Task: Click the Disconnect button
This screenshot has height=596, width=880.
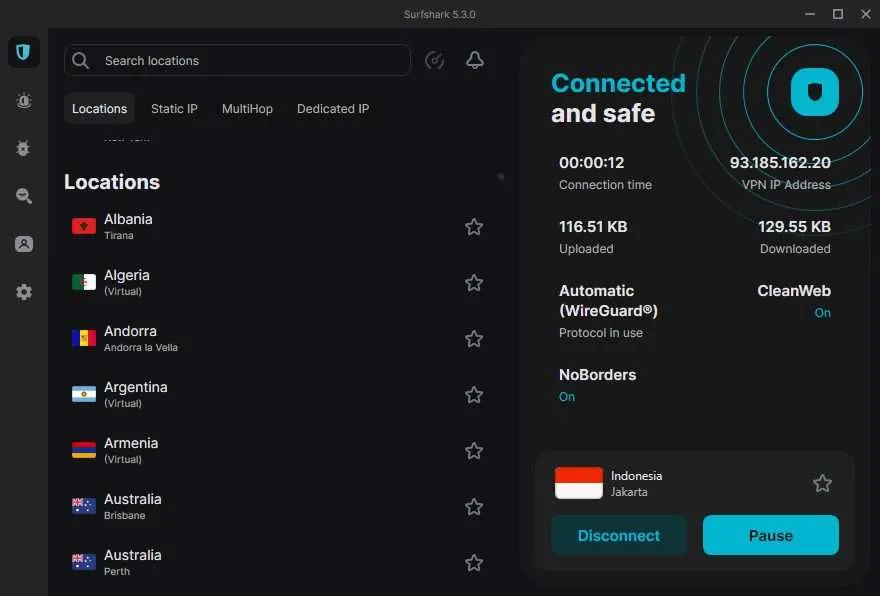Action: point(618,535)
